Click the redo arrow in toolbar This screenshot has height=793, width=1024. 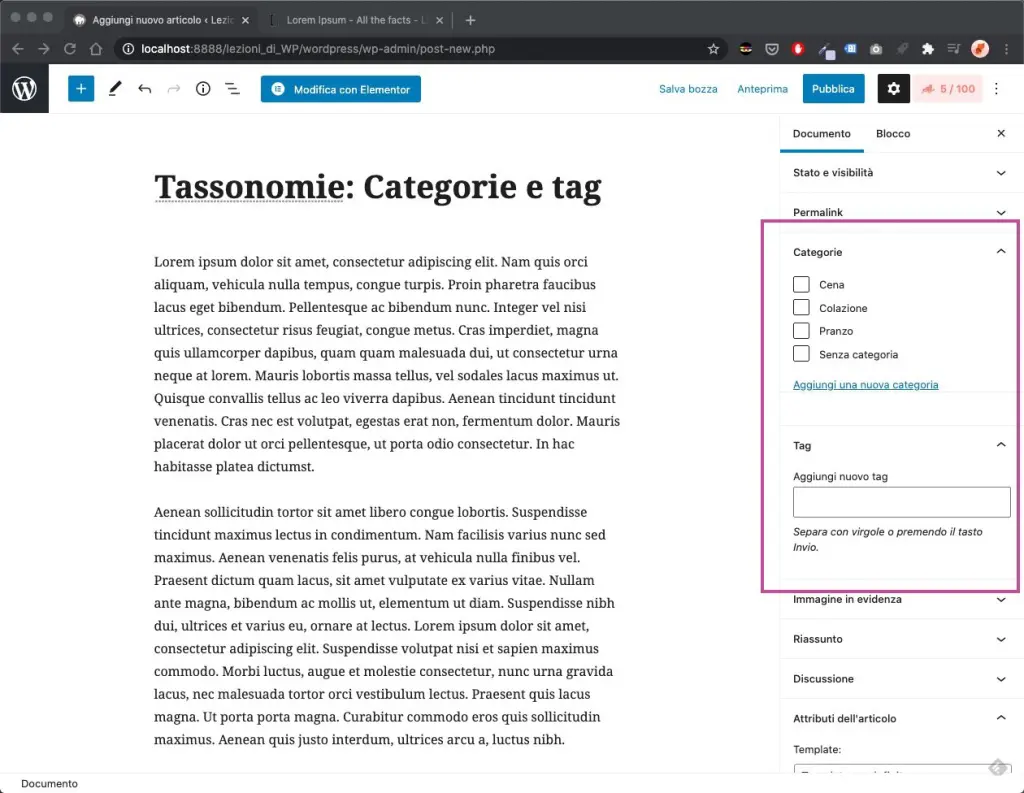(174, 89)
